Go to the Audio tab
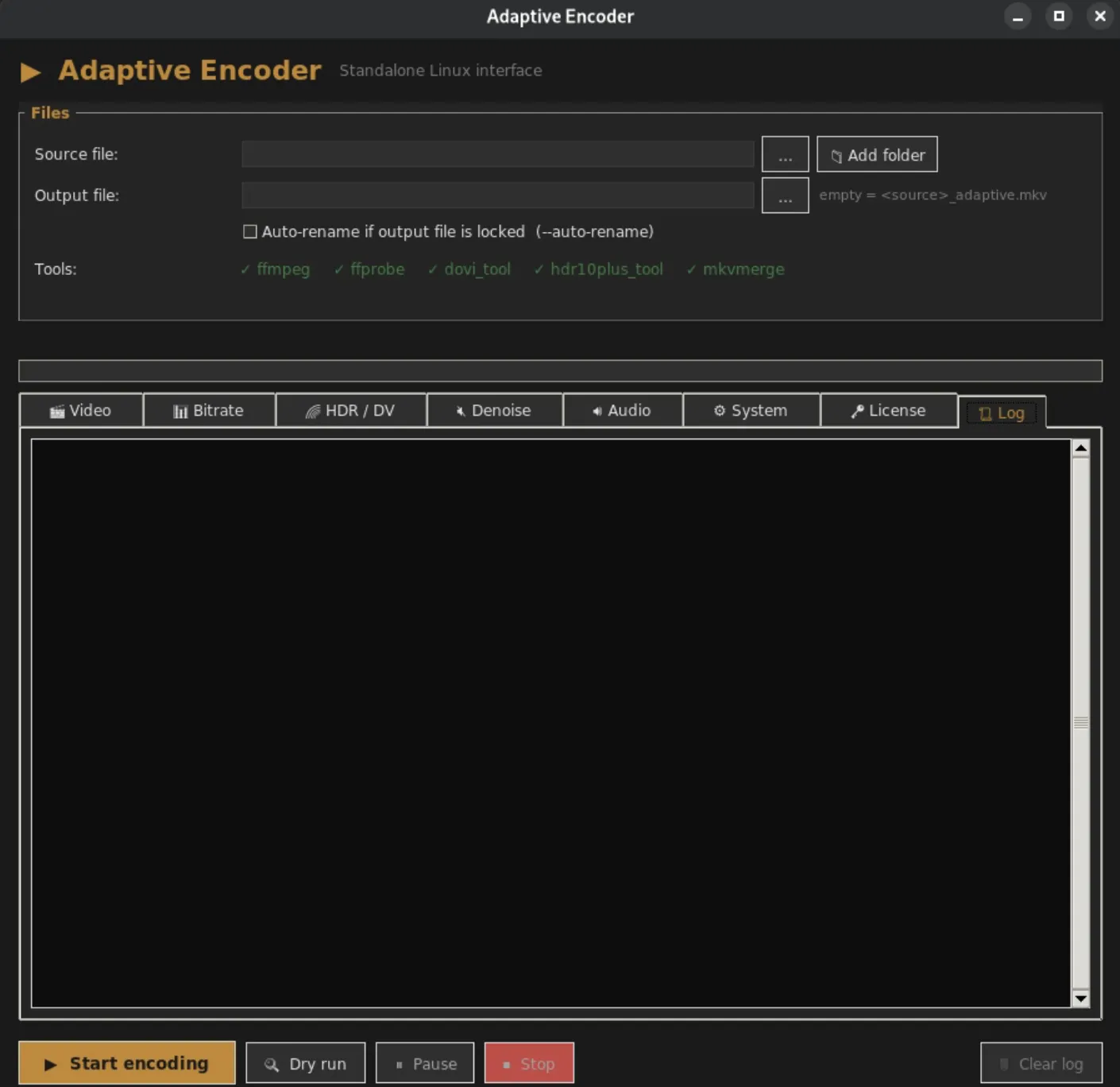The width and height of the screenshot is (1120, 1087). (622, 410)
